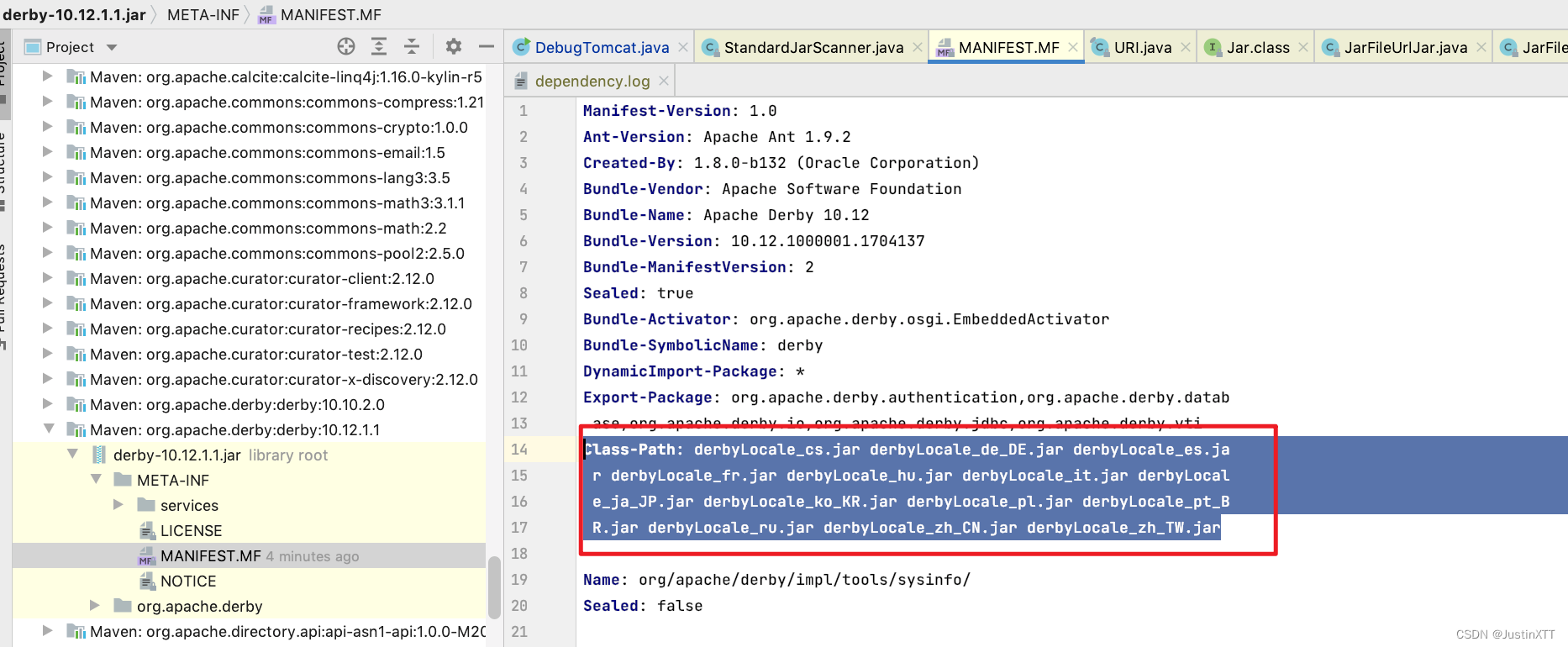
Task: Switch to DebugTomcat.java tab
Action: [x=602, y=48]
